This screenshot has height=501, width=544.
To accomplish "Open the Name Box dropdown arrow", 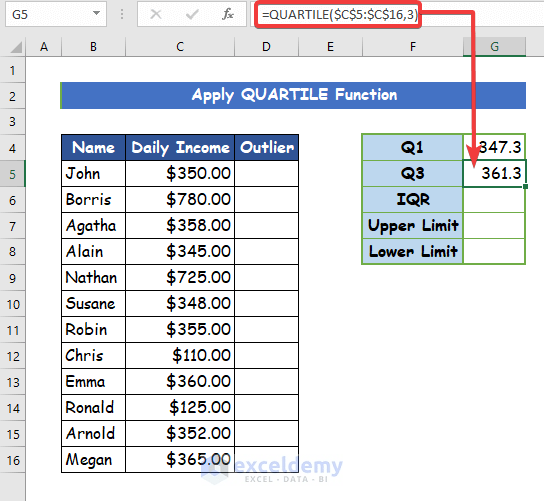I will tap(96, 14).
